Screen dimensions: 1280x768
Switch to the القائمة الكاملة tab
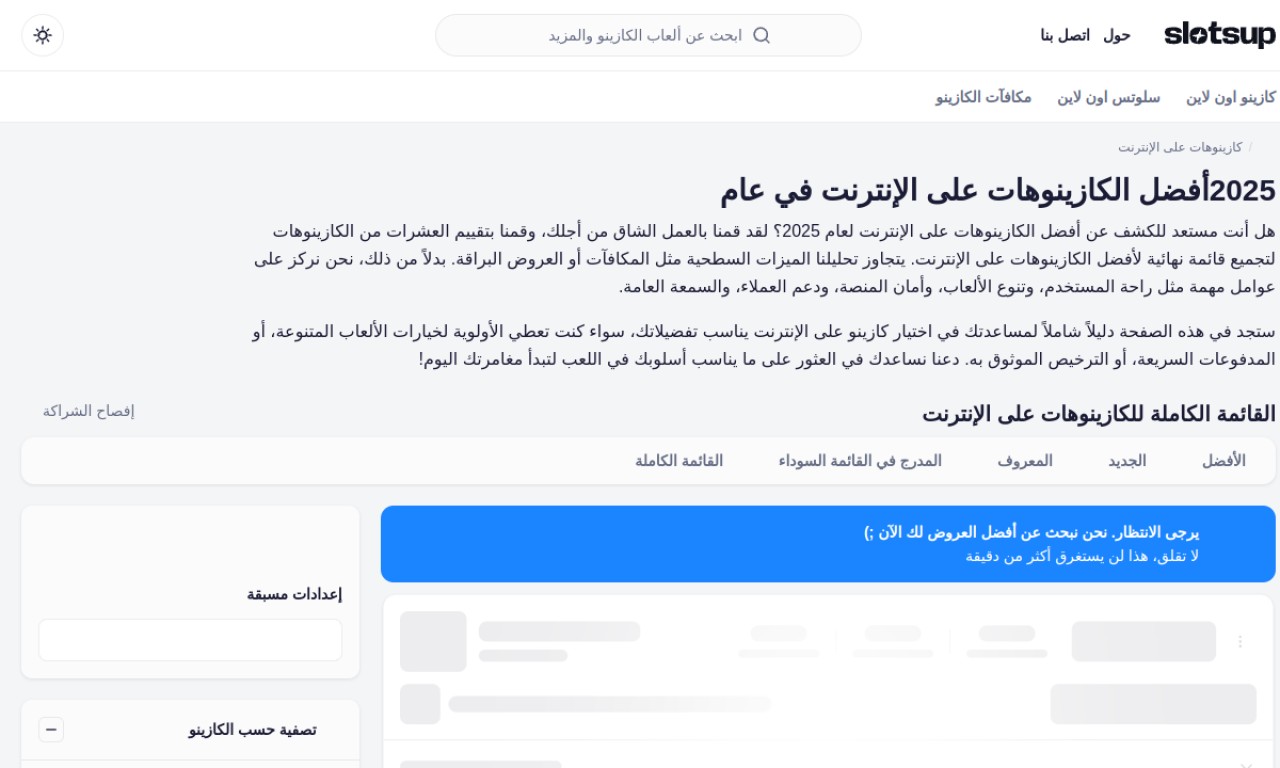coord(679,461)
